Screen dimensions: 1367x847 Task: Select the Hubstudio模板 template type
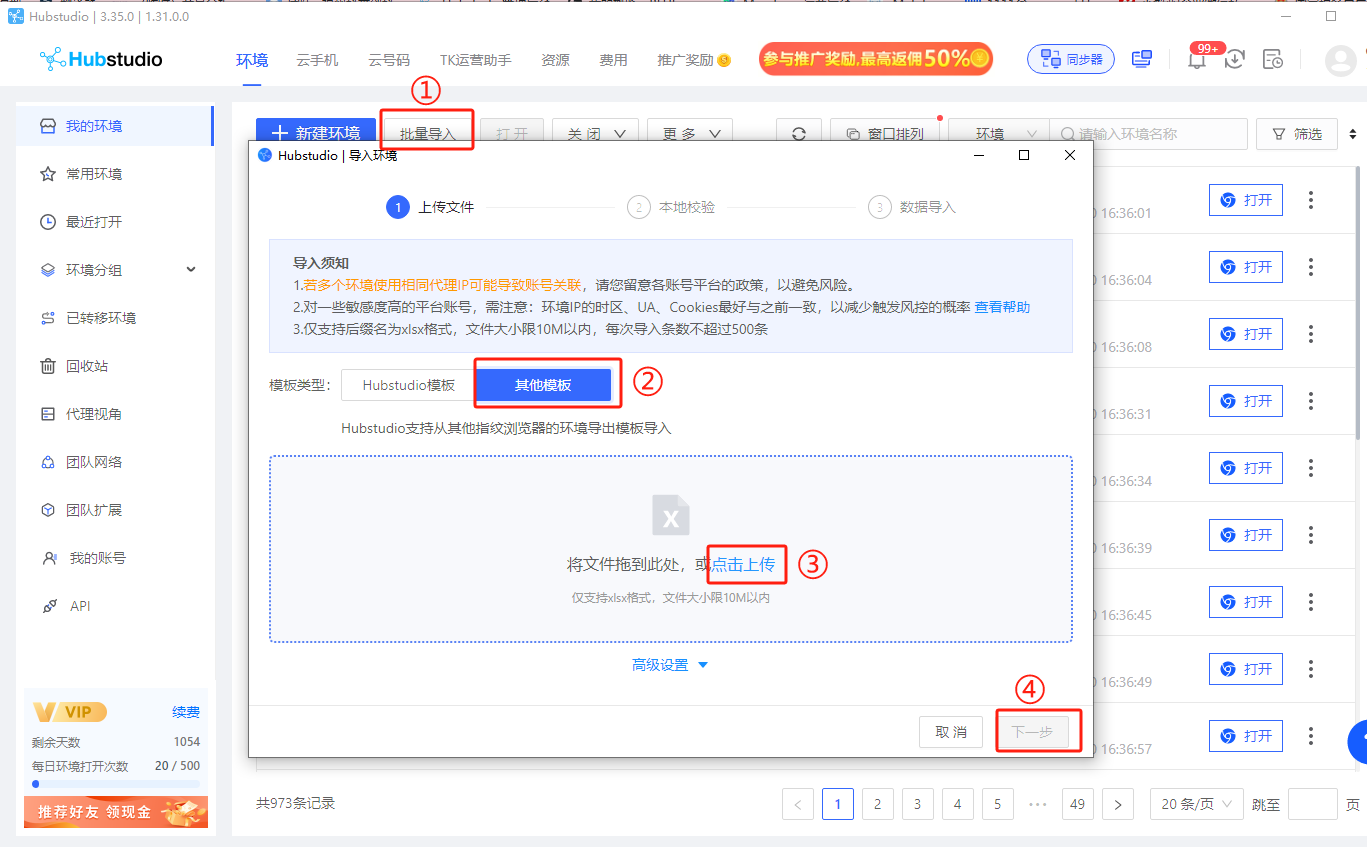(408, 385)
